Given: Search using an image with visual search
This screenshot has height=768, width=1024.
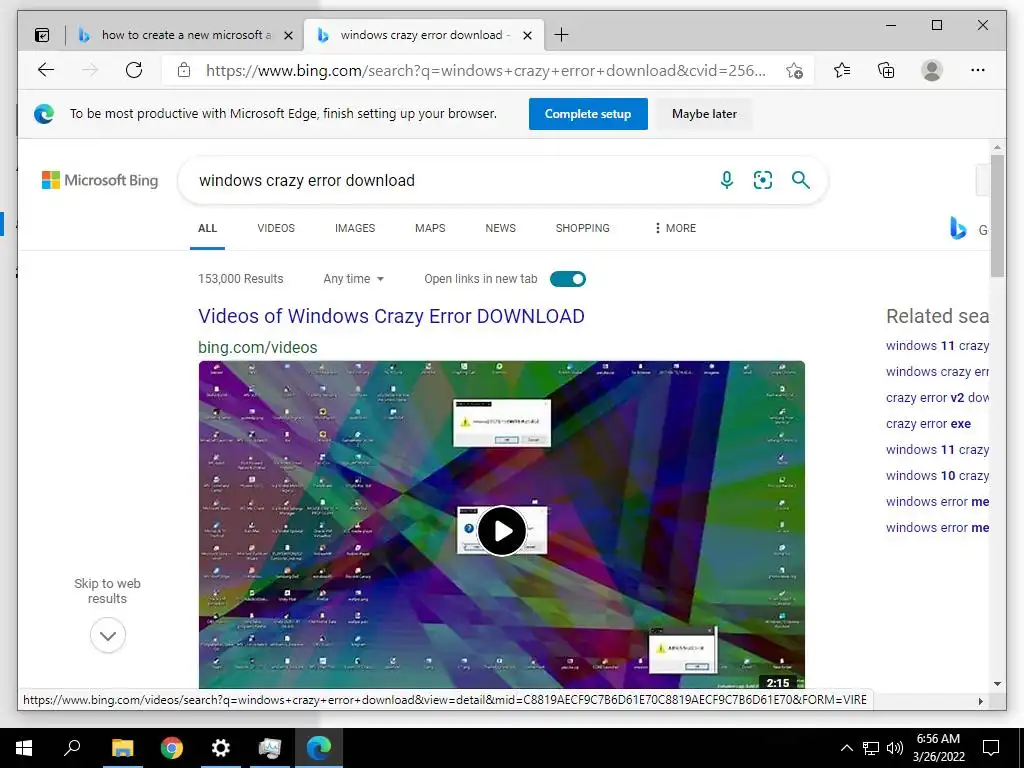Looking at the screenshot, I should point(763,180).
